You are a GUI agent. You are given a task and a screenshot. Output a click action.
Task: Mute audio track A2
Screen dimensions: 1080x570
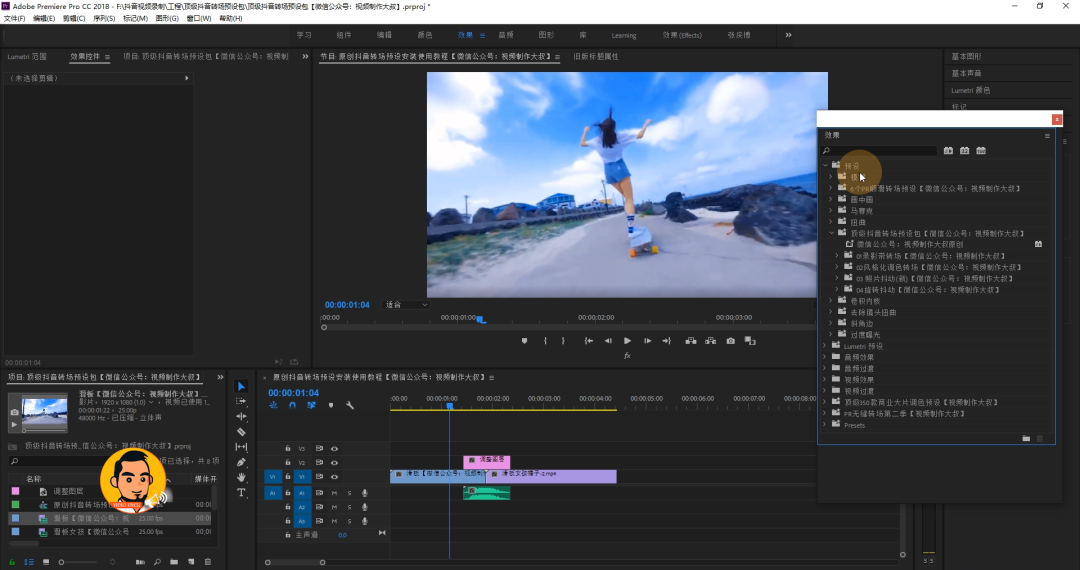pyautogui.click(x=334, y=507)
